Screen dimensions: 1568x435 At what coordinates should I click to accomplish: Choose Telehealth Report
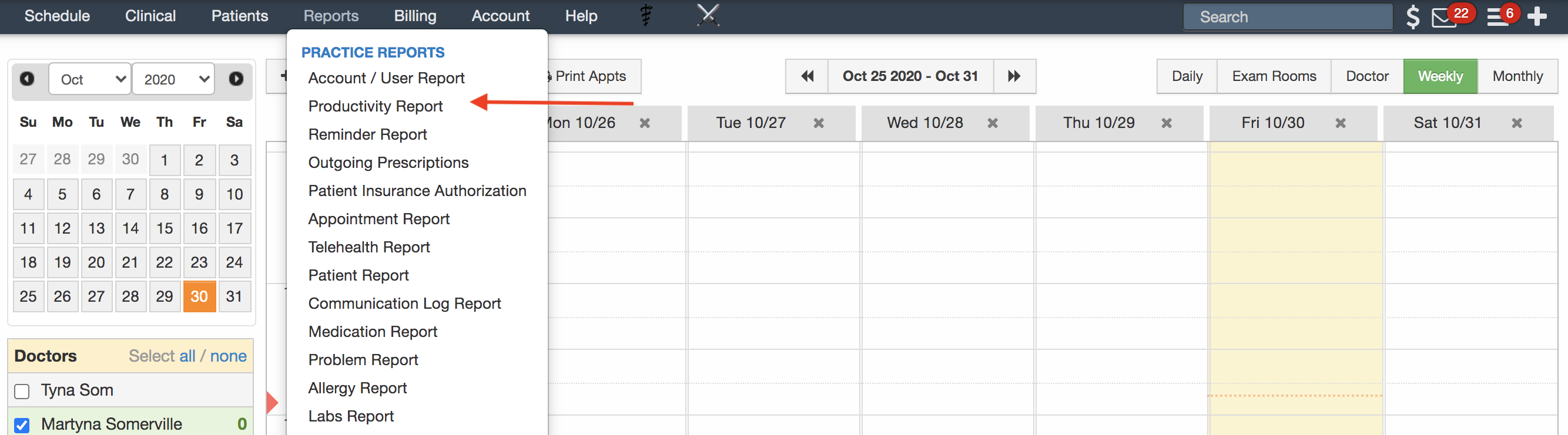click(x=369, y=247)
